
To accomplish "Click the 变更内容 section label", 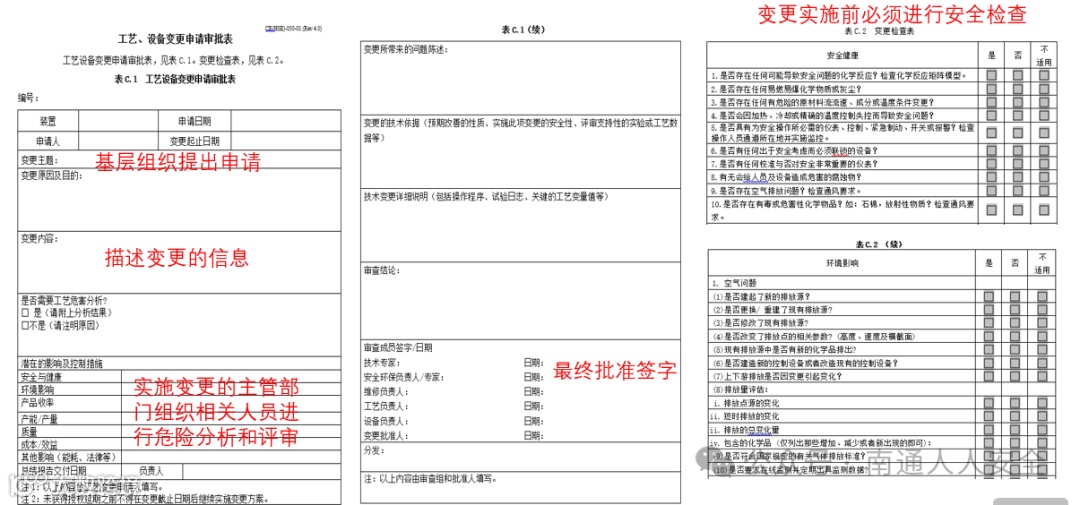I will [x=39, y=239].
